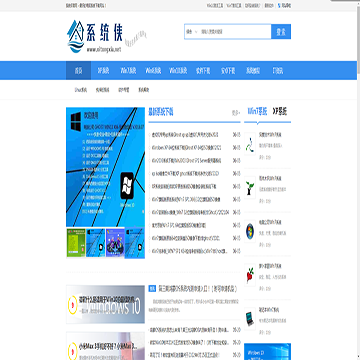Click the blue tag before the headline article
360x360 pixels.
tap(152, 289)
